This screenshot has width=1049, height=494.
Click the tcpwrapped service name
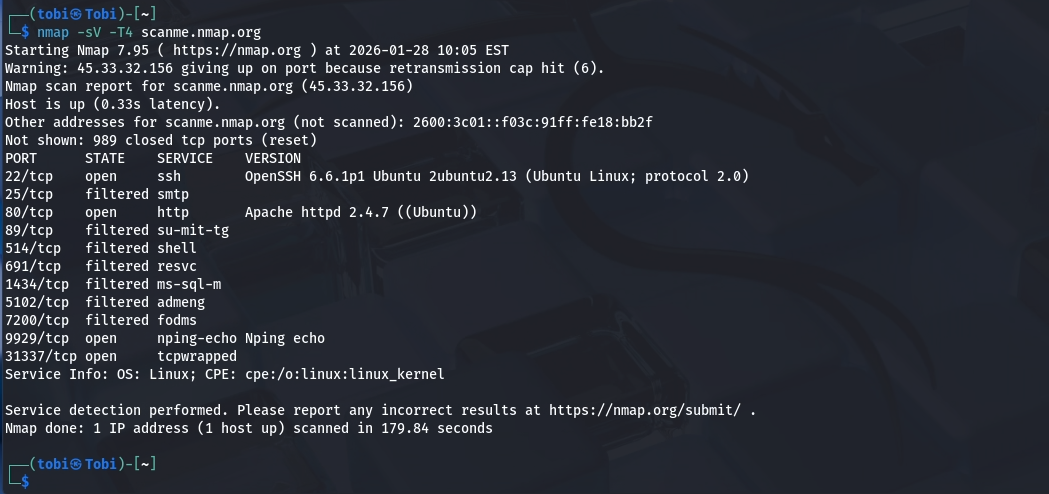196,356
